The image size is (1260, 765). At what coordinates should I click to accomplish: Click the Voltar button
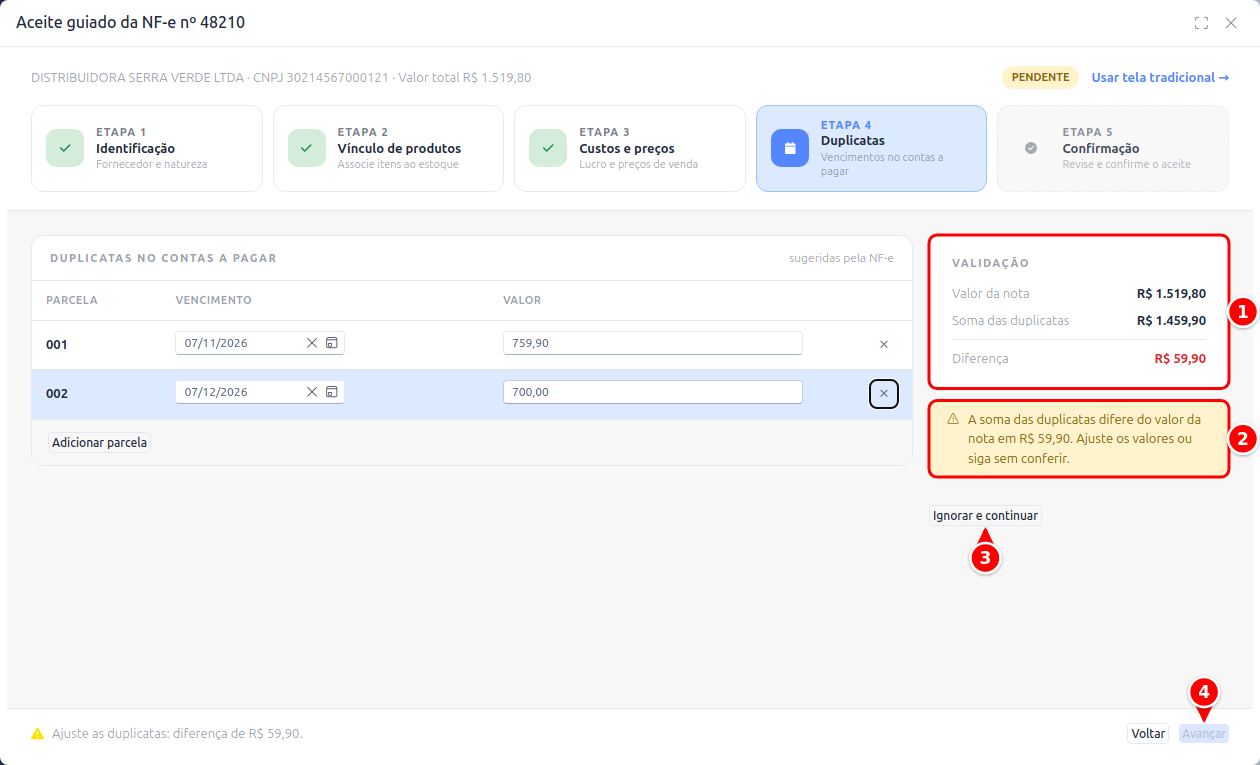[1148, 734]
